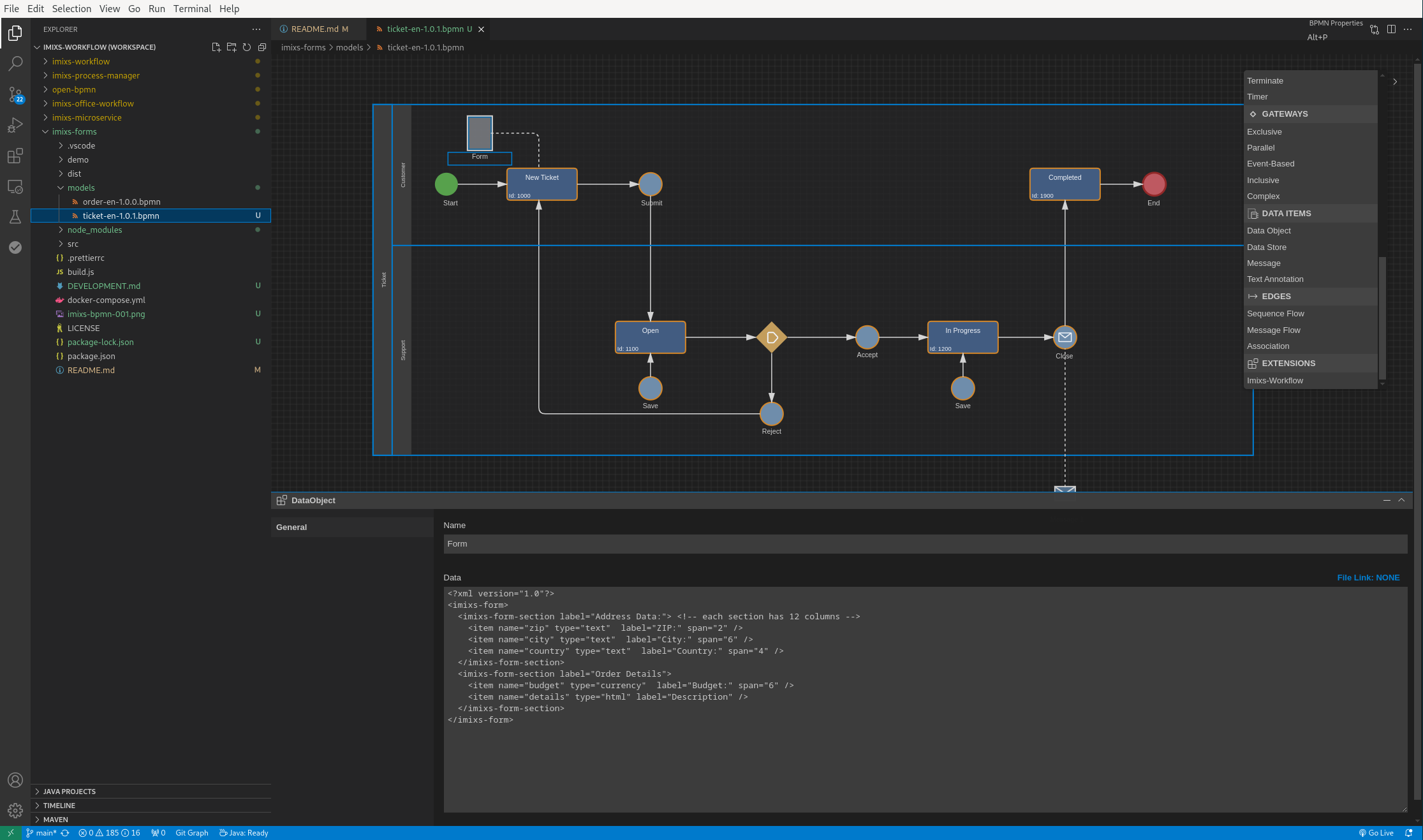Screen dimensions: 1423x840
Task: Open imixs-bpmn-001.png file
Action: coord(106,314)
